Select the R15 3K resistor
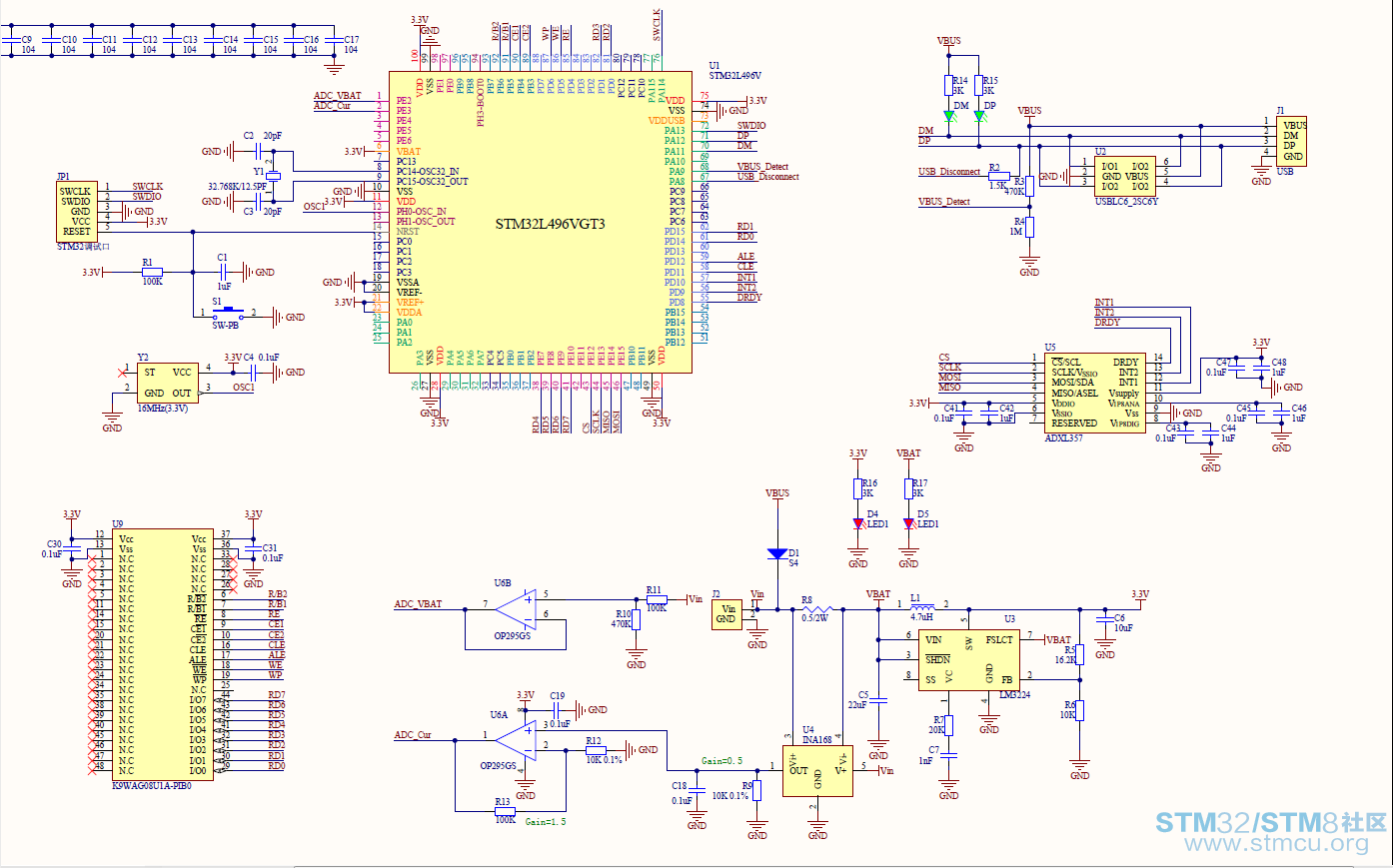The height and width of the screenshot is (868, 1393). pyautogui.click(x=979, y=85)
